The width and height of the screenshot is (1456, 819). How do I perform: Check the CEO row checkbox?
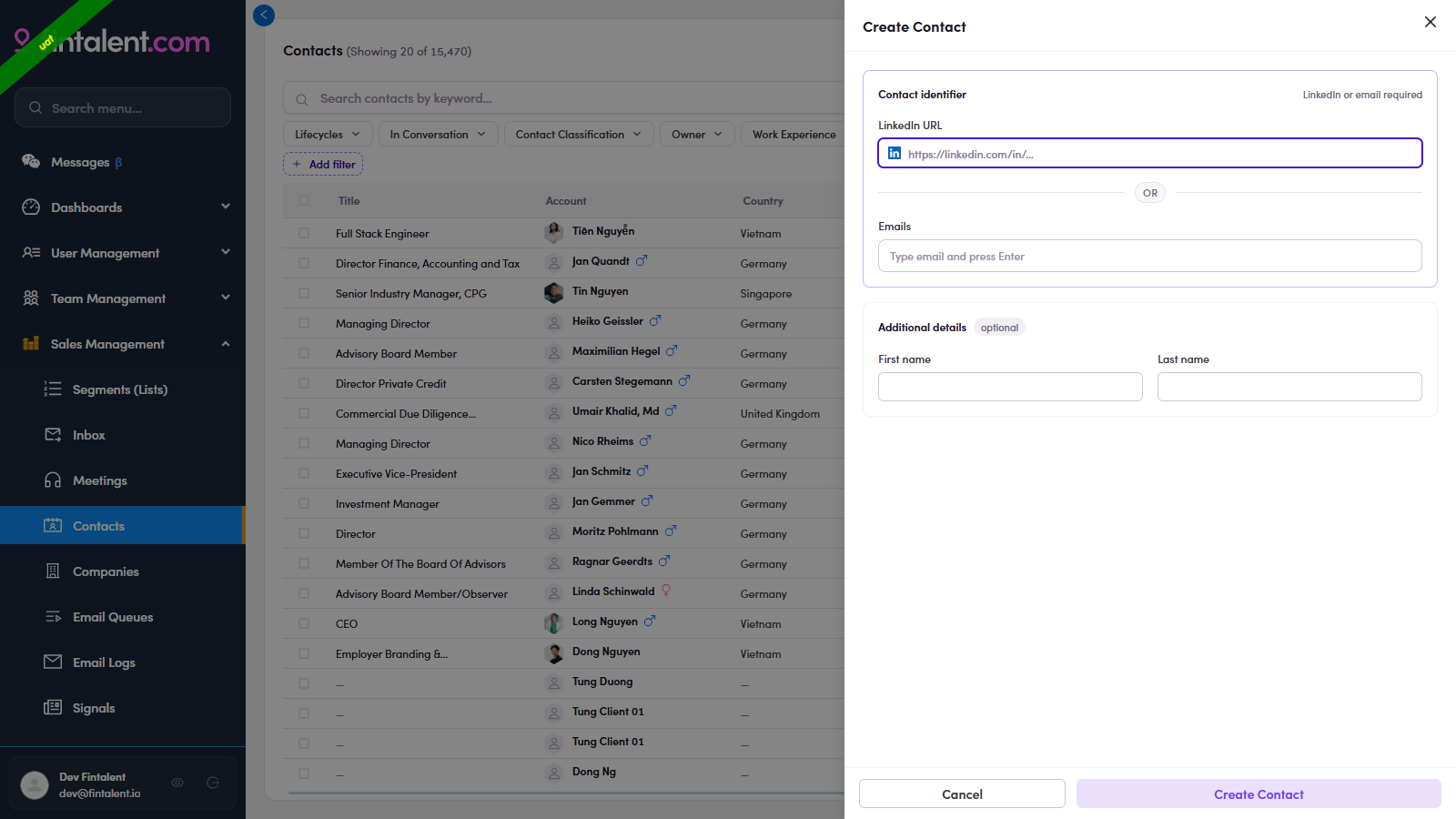pos(304,623)
